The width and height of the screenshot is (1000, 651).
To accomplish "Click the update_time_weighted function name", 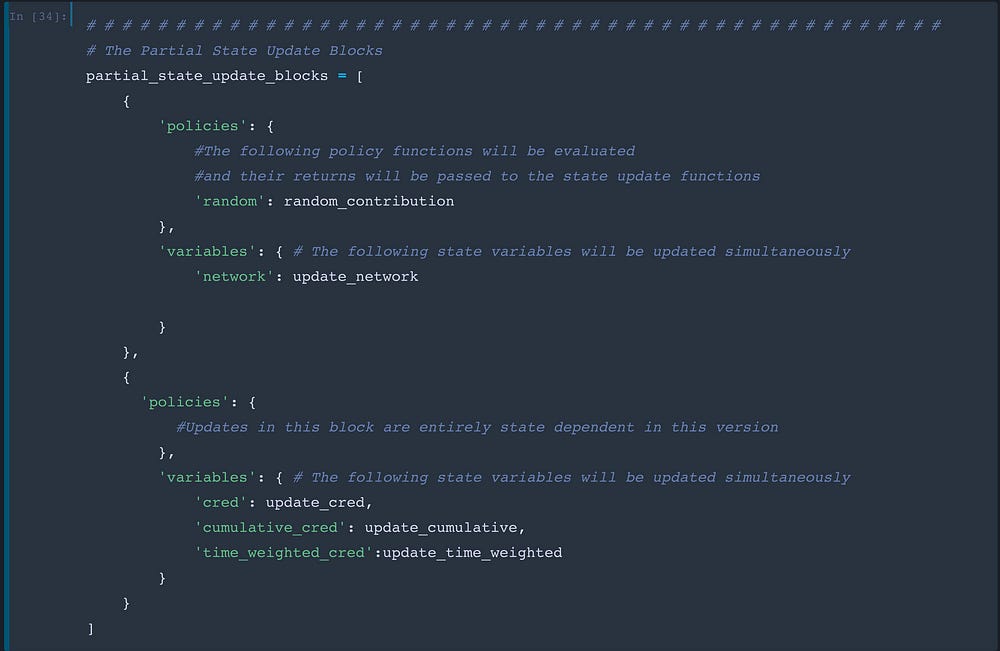I will coord(472,553).
